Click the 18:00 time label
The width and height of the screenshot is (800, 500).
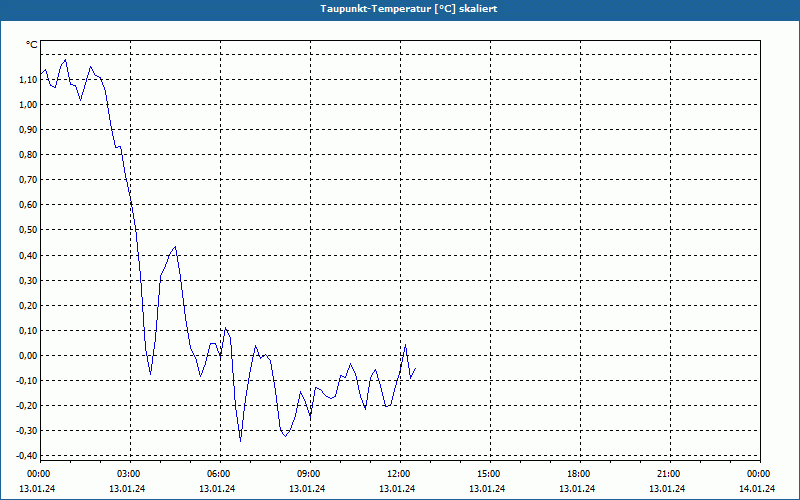580,474
